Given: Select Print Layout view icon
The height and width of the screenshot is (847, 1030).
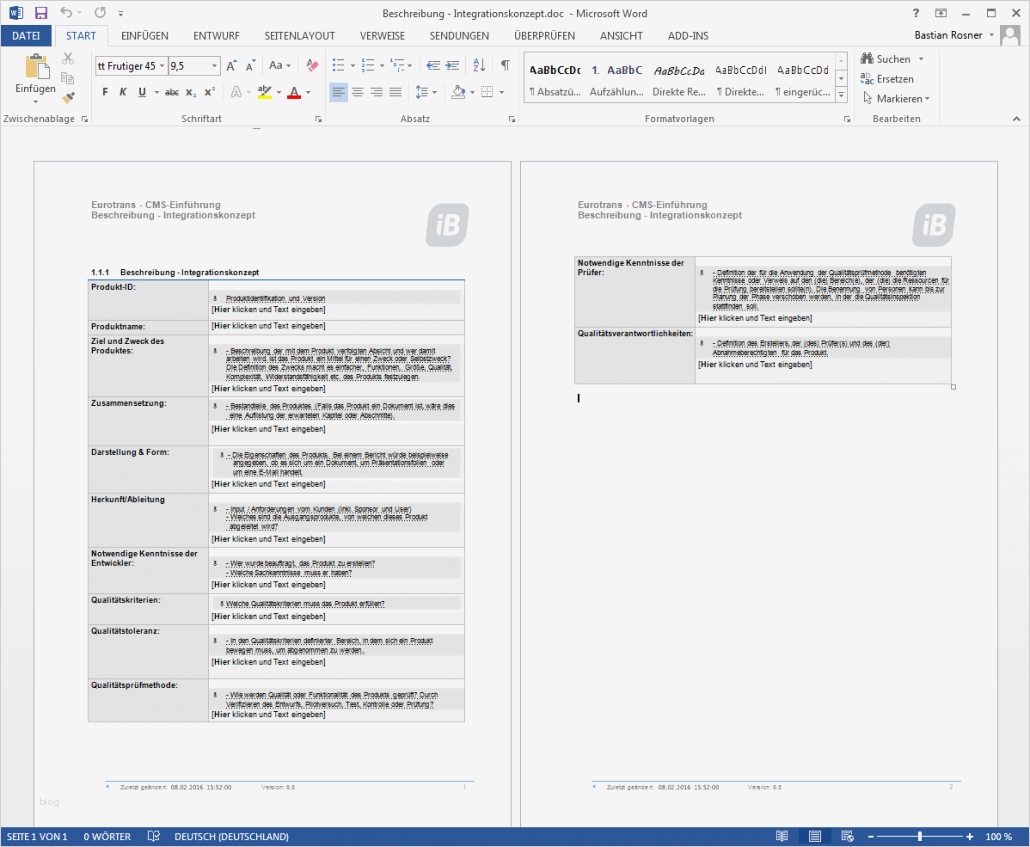Looking at the screenshot, I should (x=815, y=836).
